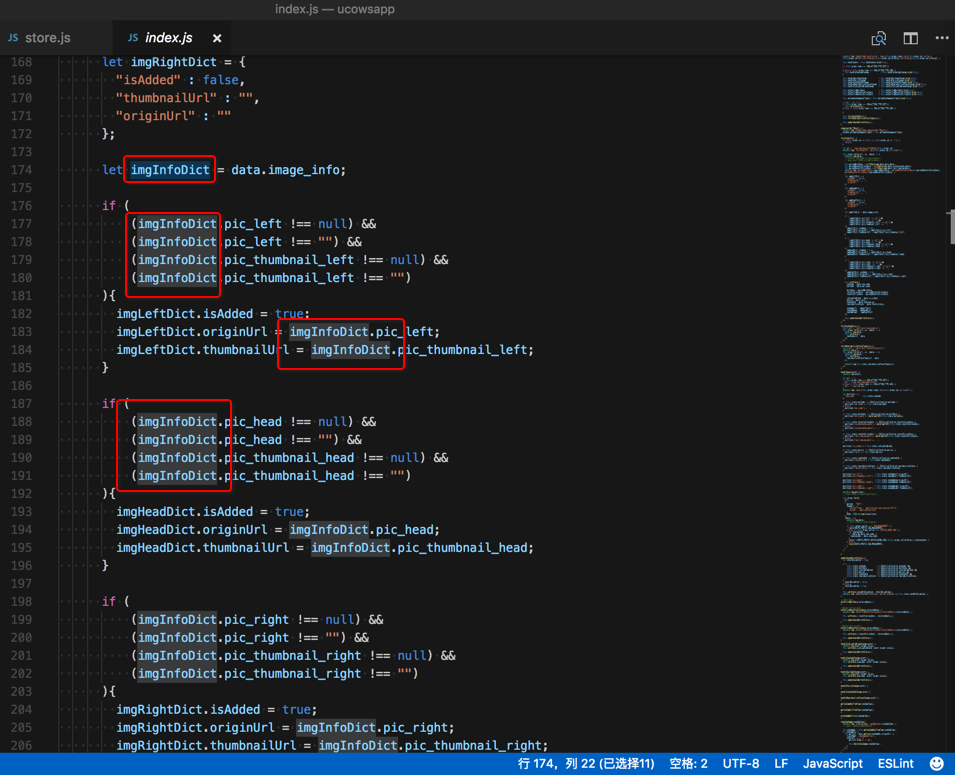Click imgHeadDict.isAdded on line 193
Viewport: 955px width, 776px height.
coord(185,512)
